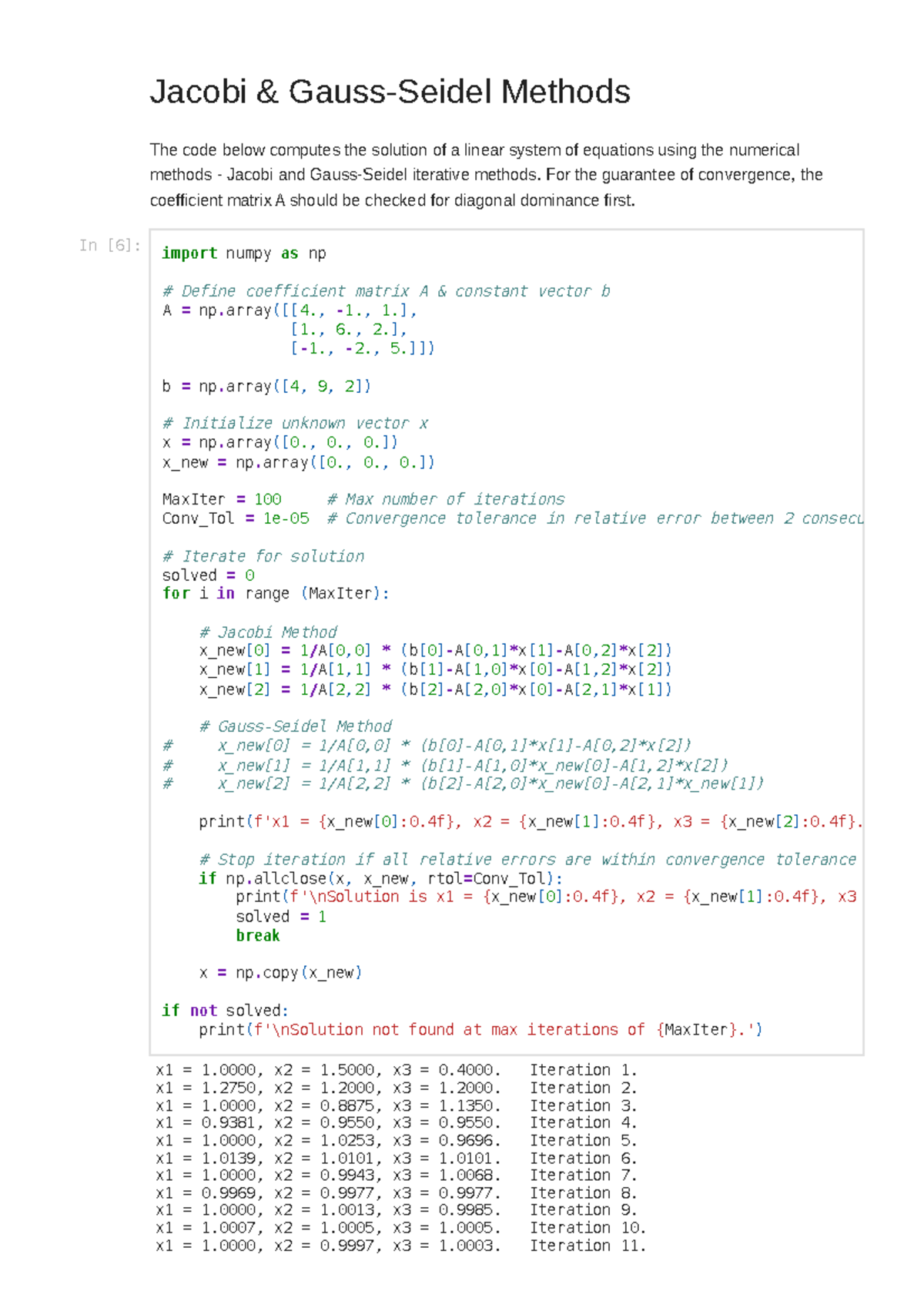Click the Define coefficient matrix comment
The image size is (924, 1308).
[x=386, y=291]
